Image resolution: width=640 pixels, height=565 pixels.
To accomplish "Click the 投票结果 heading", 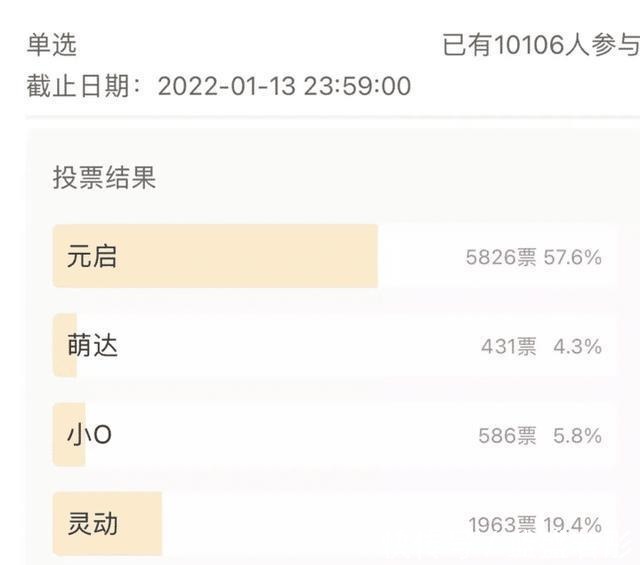I will pyautogui.click(x=104, y=178).
